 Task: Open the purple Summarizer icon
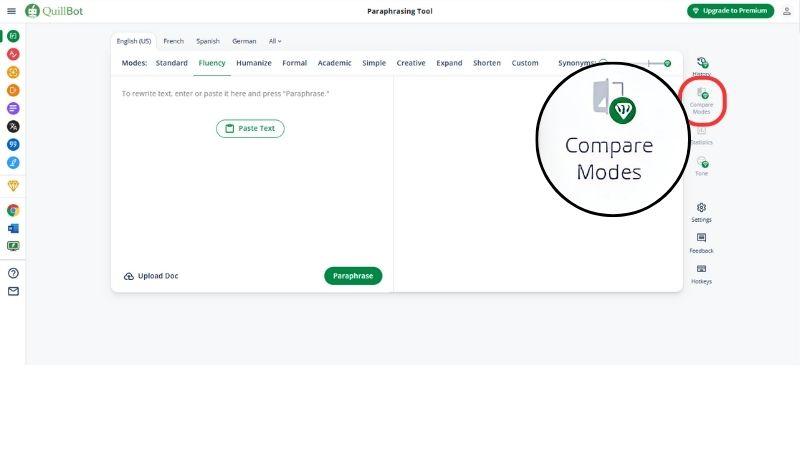click(x=13, y=108)
